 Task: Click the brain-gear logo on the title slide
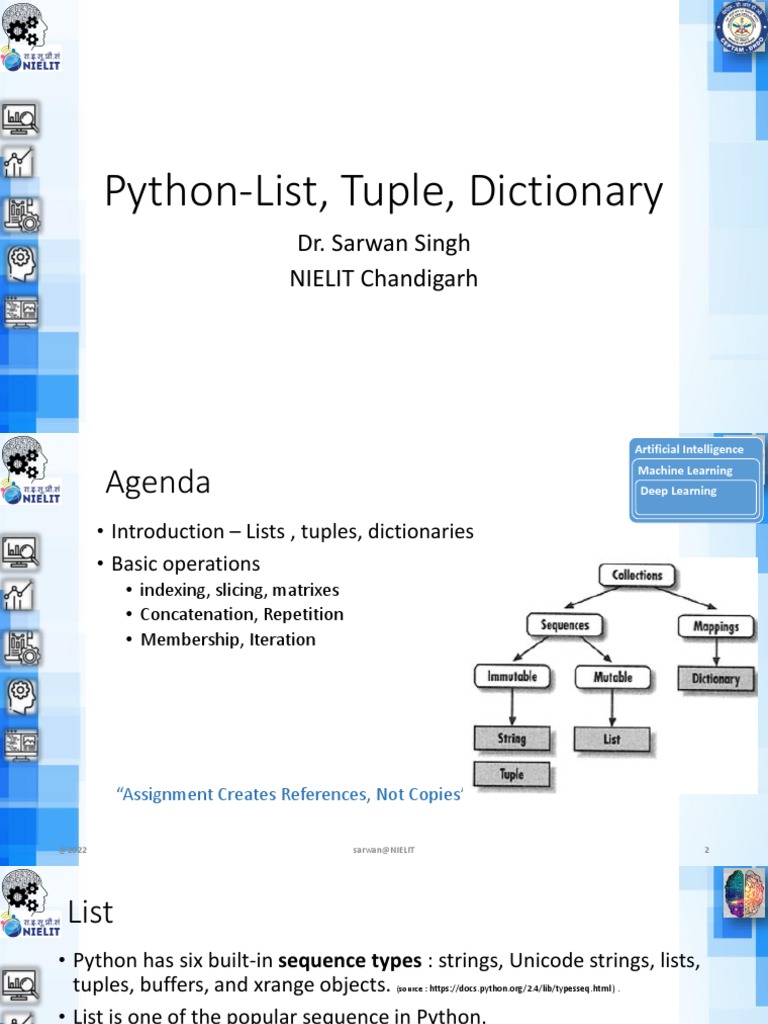(23, 27)
